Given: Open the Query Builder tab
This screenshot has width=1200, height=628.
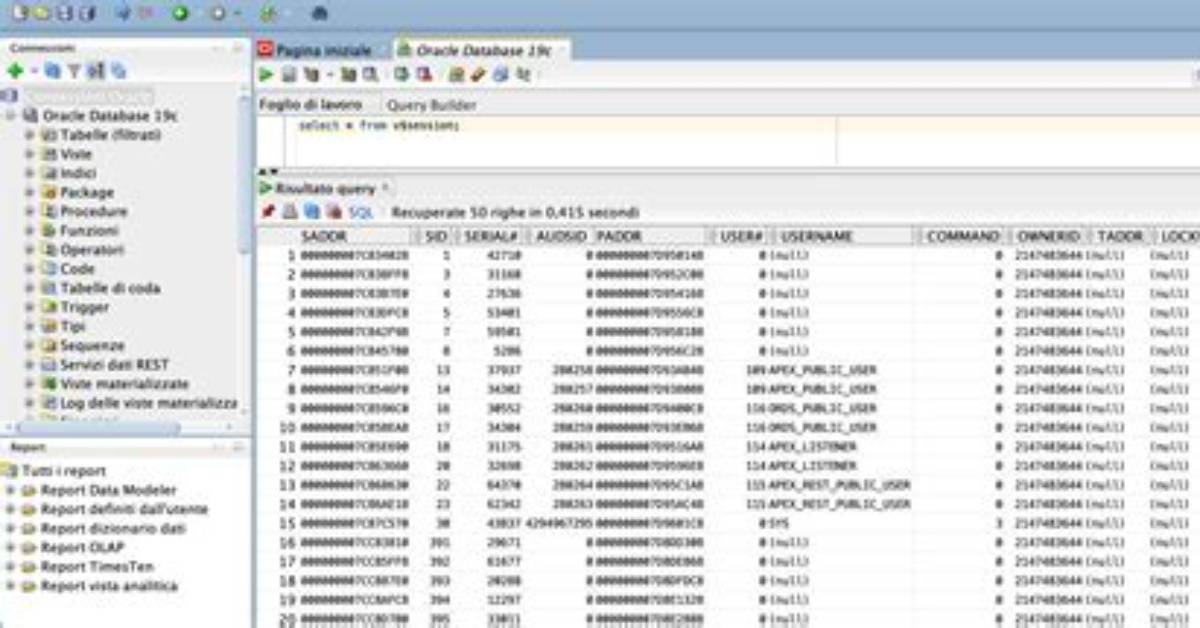Looking at the screenshot, I should 431,105.
